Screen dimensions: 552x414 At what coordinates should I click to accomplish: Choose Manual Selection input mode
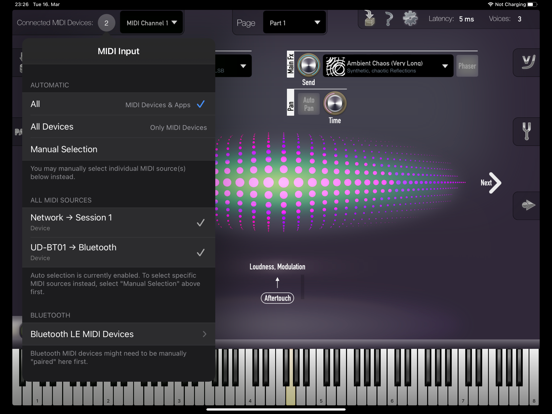119,149
